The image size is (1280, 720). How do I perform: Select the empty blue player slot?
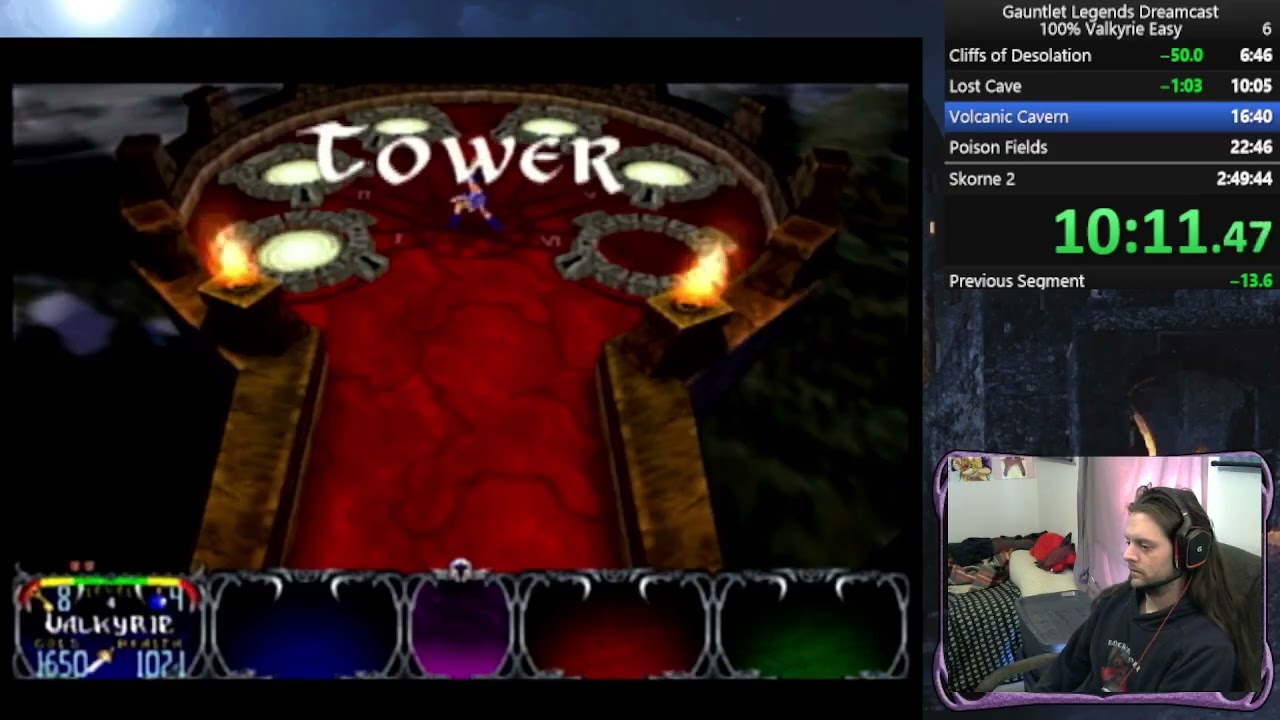306,626
